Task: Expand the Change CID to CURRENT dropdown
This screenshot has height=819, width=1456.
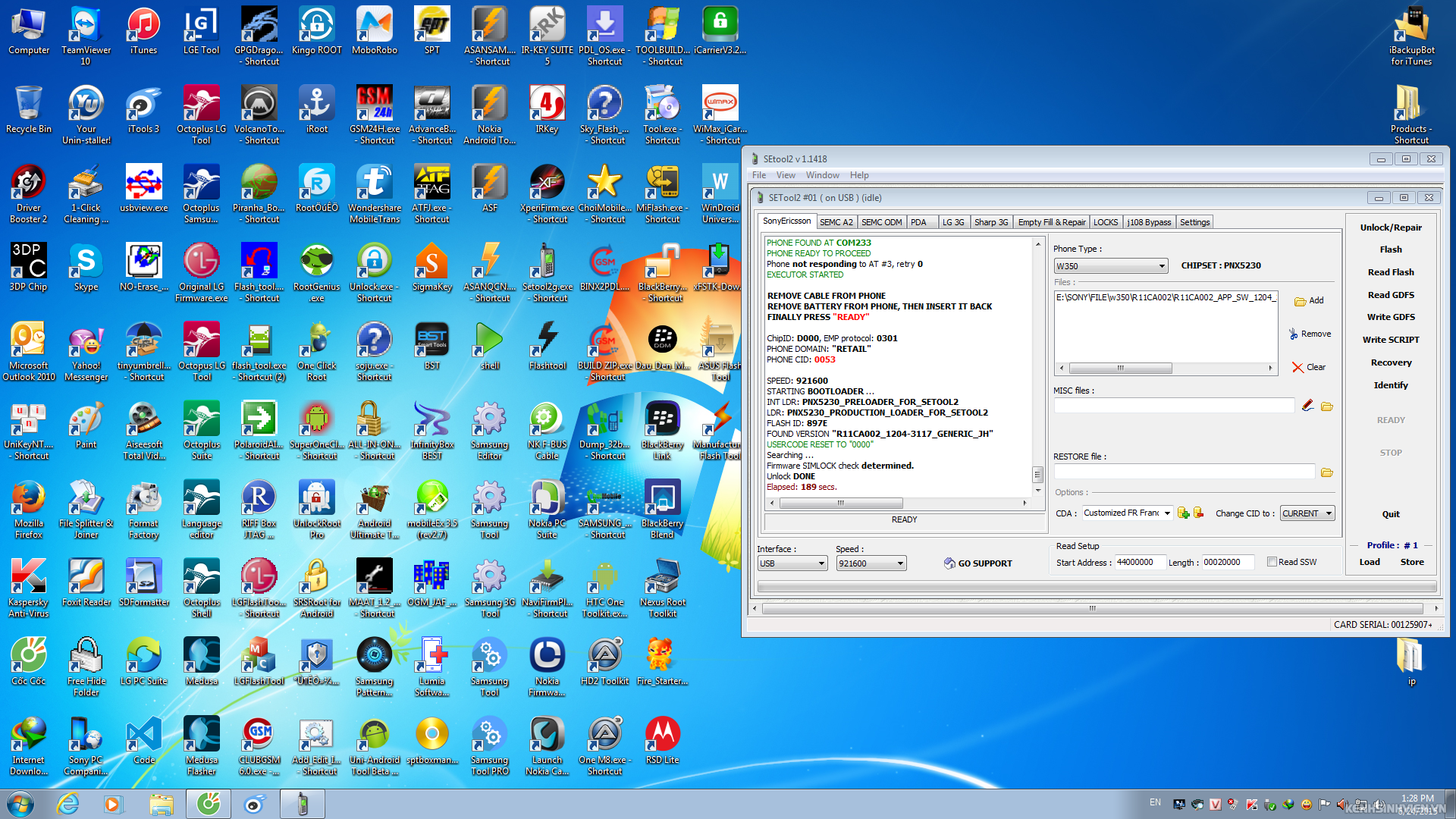Action: (1329, 513)
